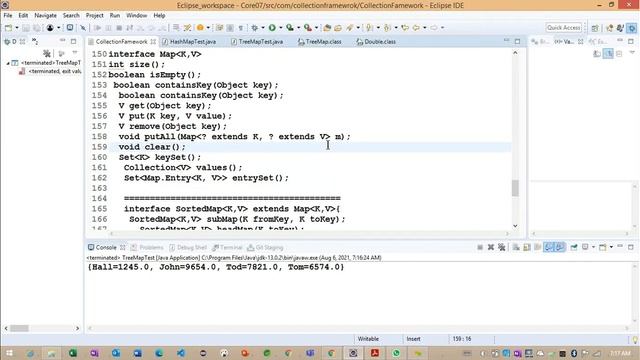Image resolution: width=640 pixels, height=360 pixels.
Task: Open the Edit menu
Action: (x=23, y=15)
